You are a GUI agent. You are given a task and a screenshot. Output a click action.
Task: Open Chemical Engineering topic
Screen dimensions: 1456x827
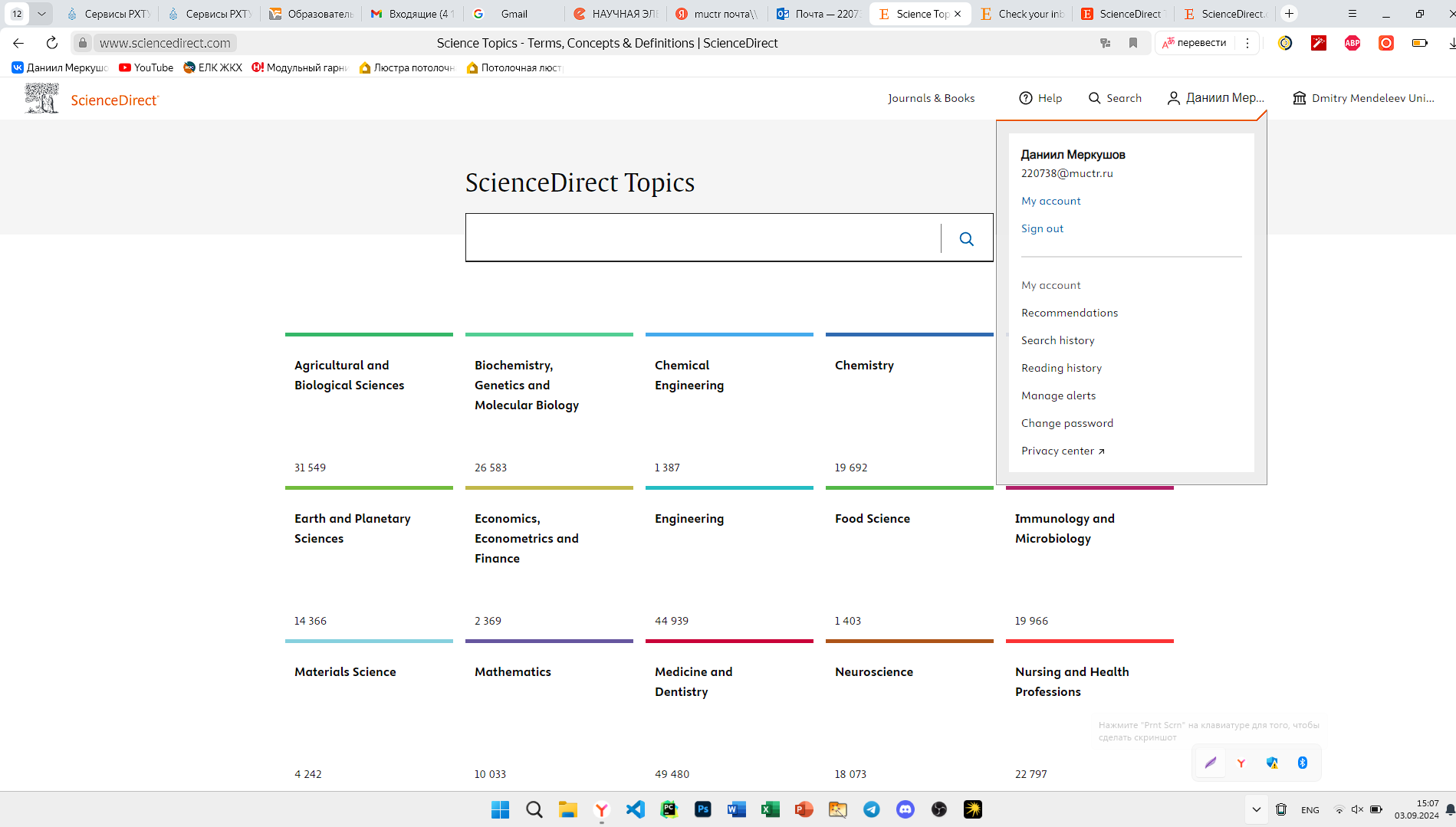[729, 406]
